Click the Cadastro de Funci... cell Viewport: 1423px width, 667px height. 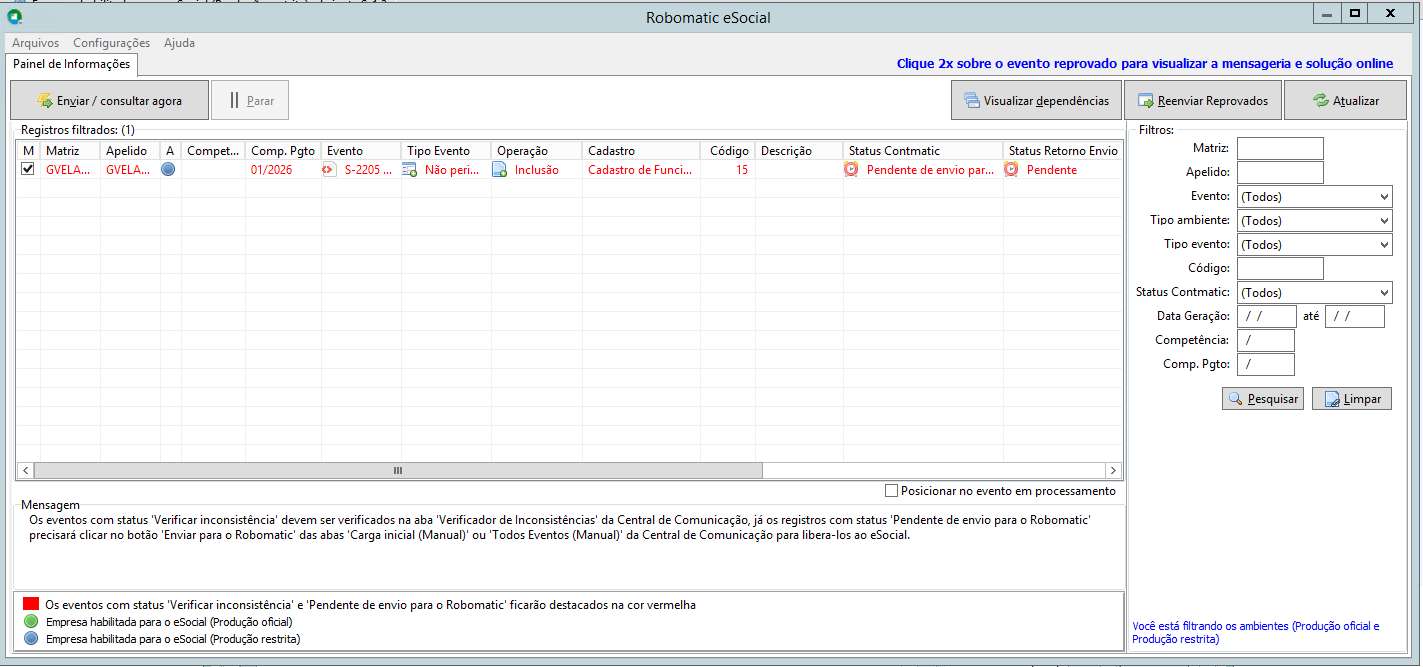pyautogui.click(x=641, y=170)
